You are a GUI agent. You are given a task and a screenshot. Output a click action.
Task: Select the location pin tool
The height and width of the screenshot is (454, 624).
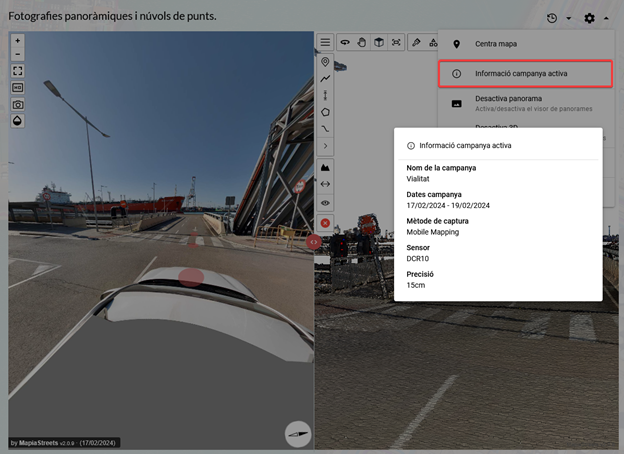point(325,62)
